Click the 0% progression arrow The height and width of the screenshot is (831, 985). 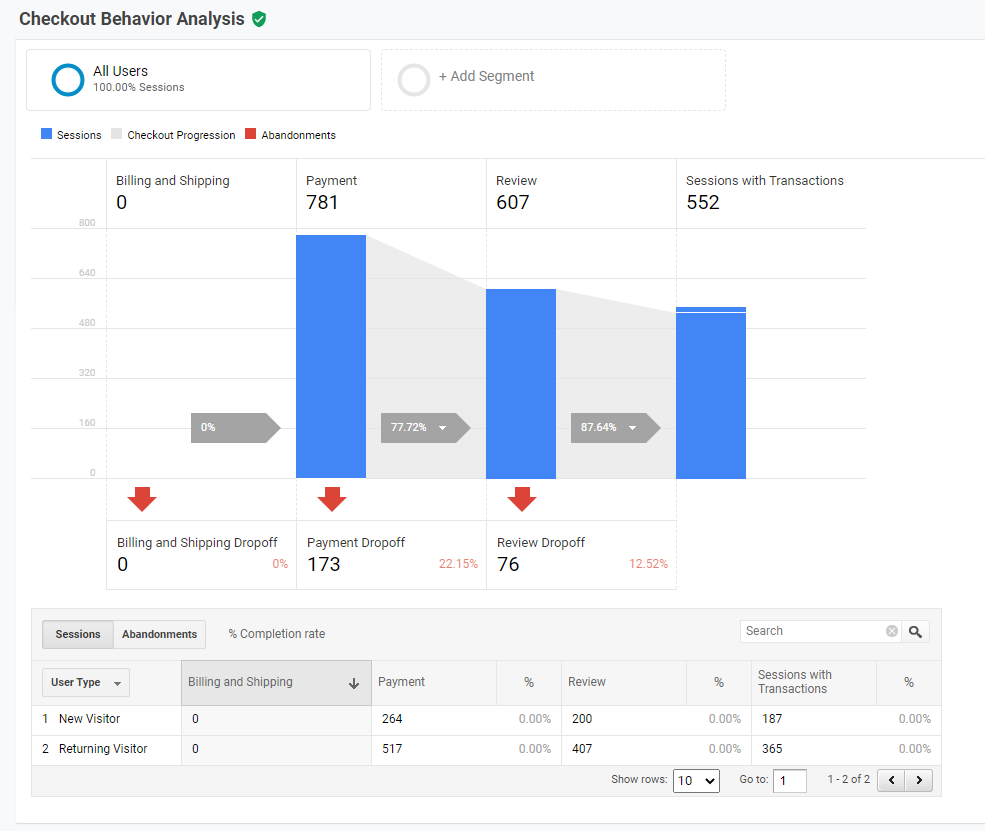(x=236, y=428)
